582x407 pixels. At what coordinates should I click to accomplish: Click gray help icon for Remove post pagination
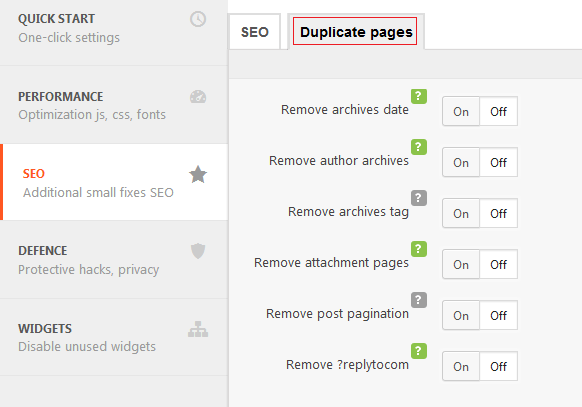(419, 300)
